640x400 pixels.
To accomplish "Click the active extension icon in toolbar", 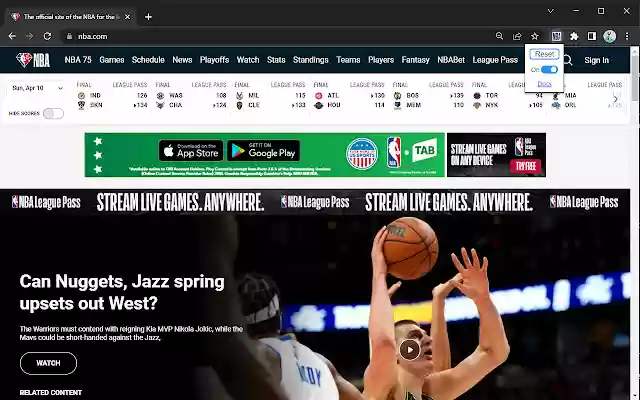I will [556, 36].
